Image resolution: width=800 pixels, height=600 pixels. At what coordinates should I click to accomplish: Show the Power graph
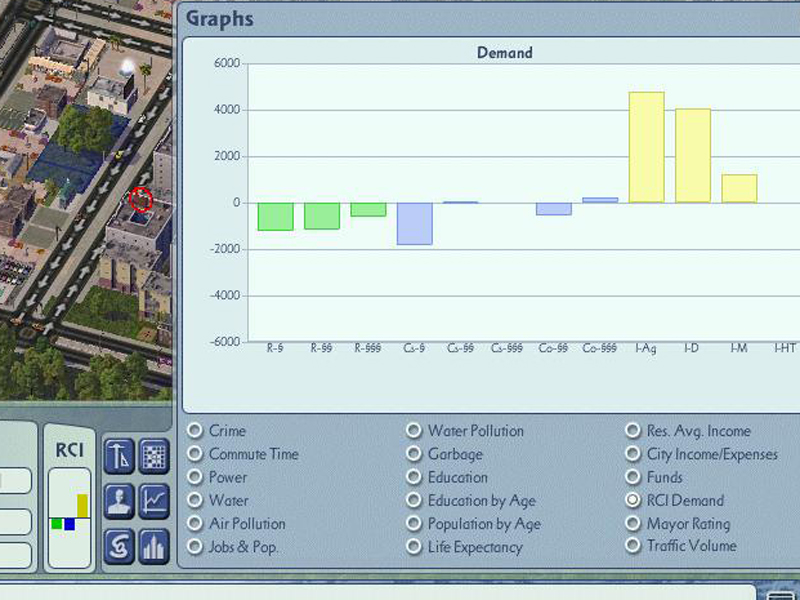click(196, 477)
